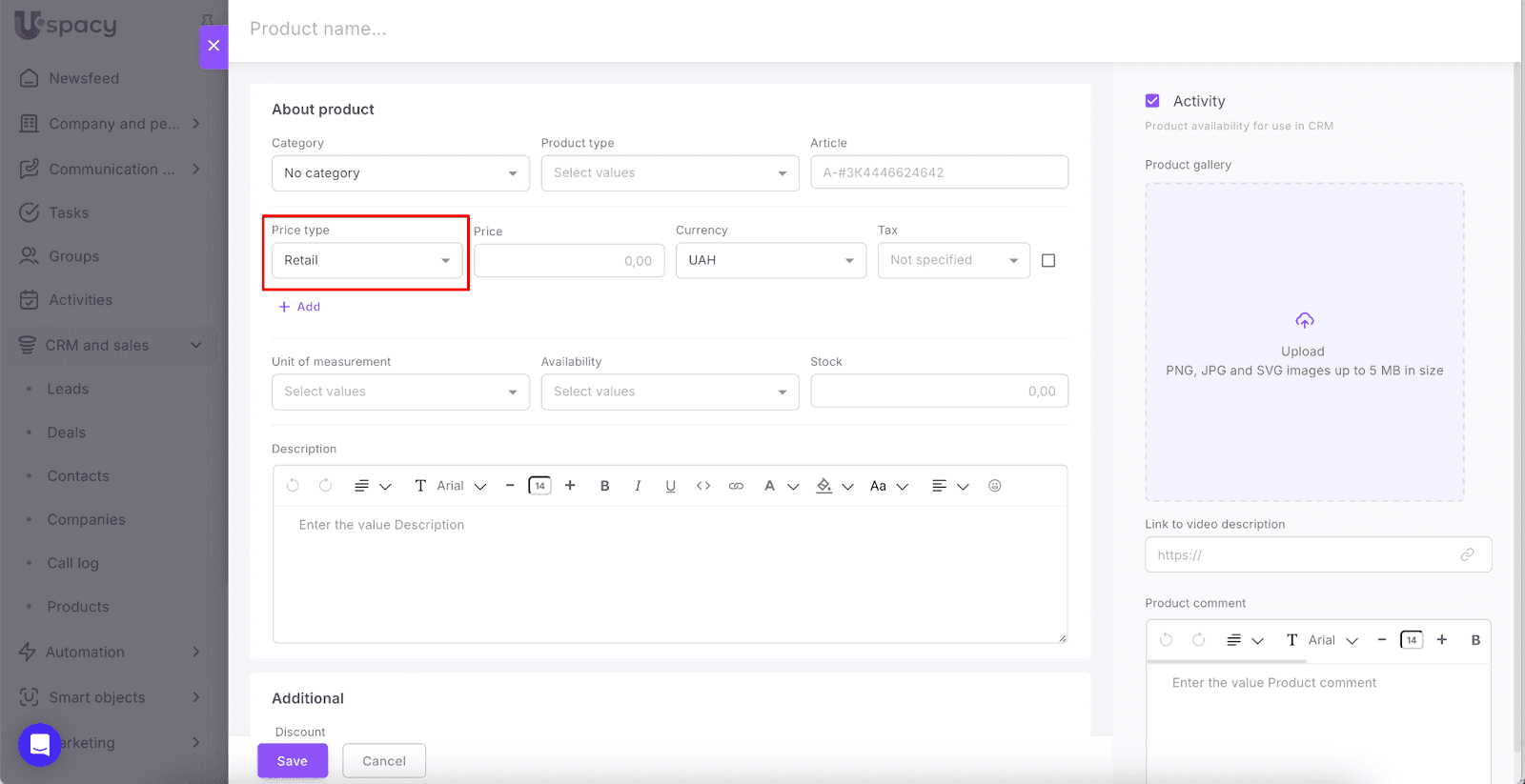Uncheck the Activity checkbox
This screenshot has height=784, width=1525.
tap(1152, 101)
